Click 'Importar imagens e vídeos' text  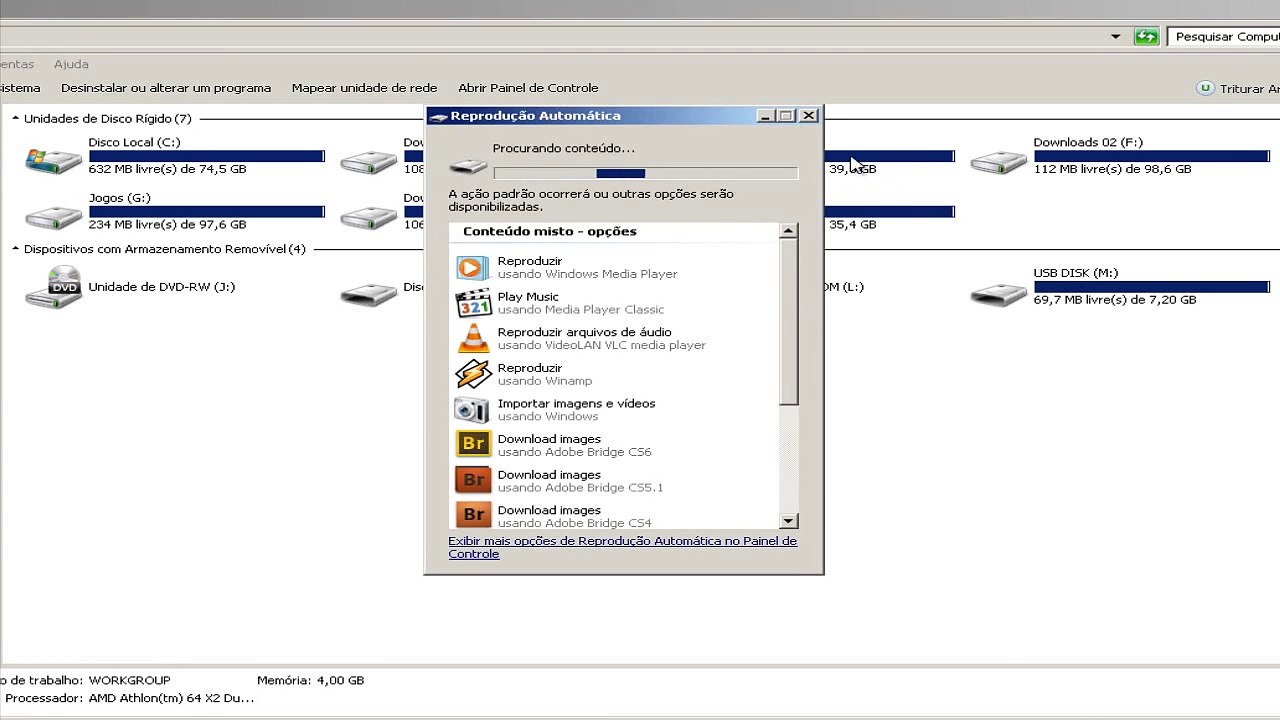click(576, 404)
